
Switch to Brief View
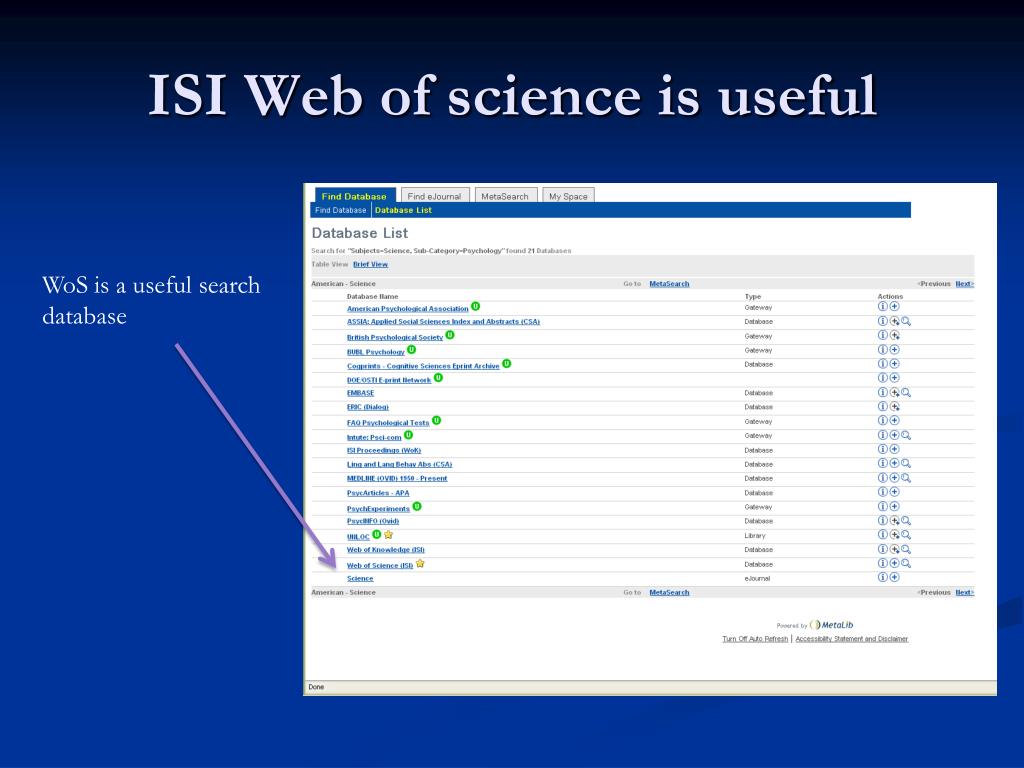pyautogui.click(x=370, y=264)
